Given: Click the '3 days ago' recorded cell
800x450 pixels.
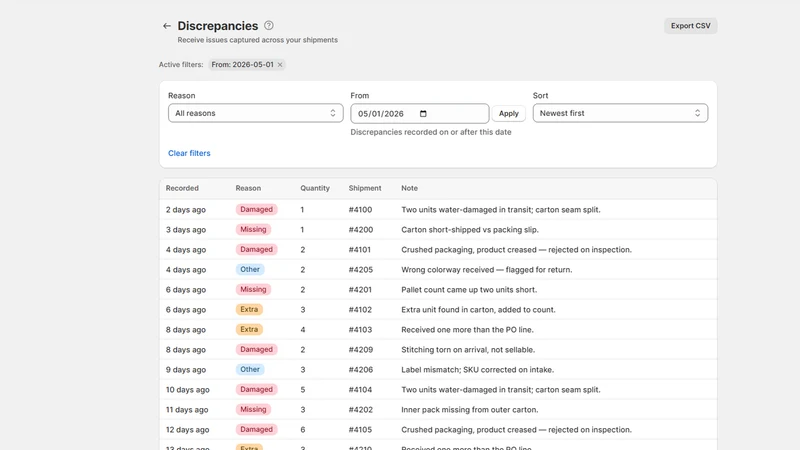Looking at the screenshot, I should (186, 230).
